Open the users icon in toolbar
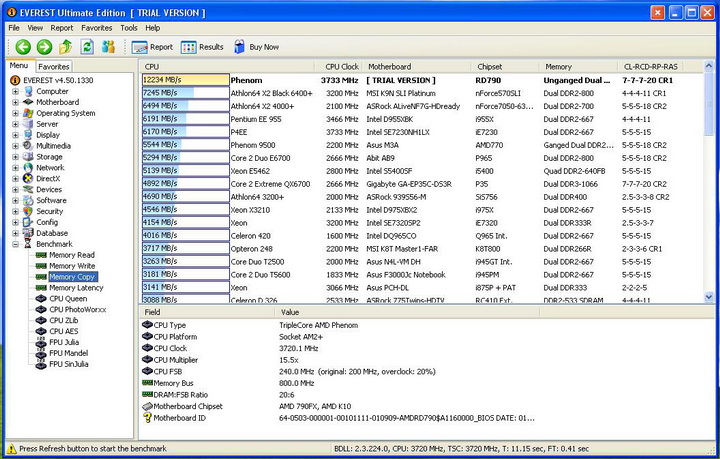This screenshot has width=720, height=459. [108, 47]
